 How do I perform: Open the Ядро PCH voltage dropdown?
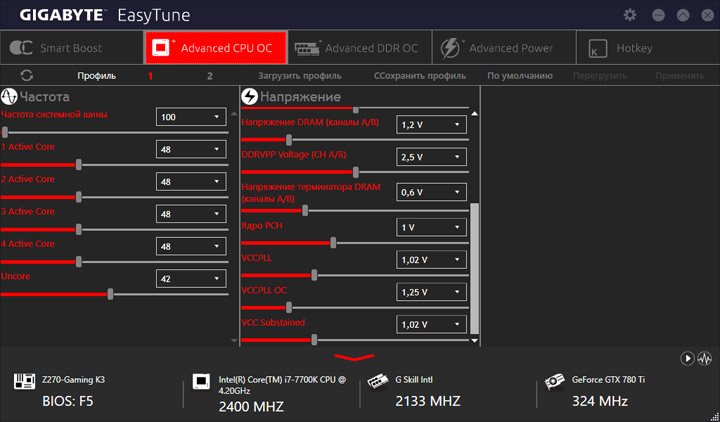click(x=431, y=227)
